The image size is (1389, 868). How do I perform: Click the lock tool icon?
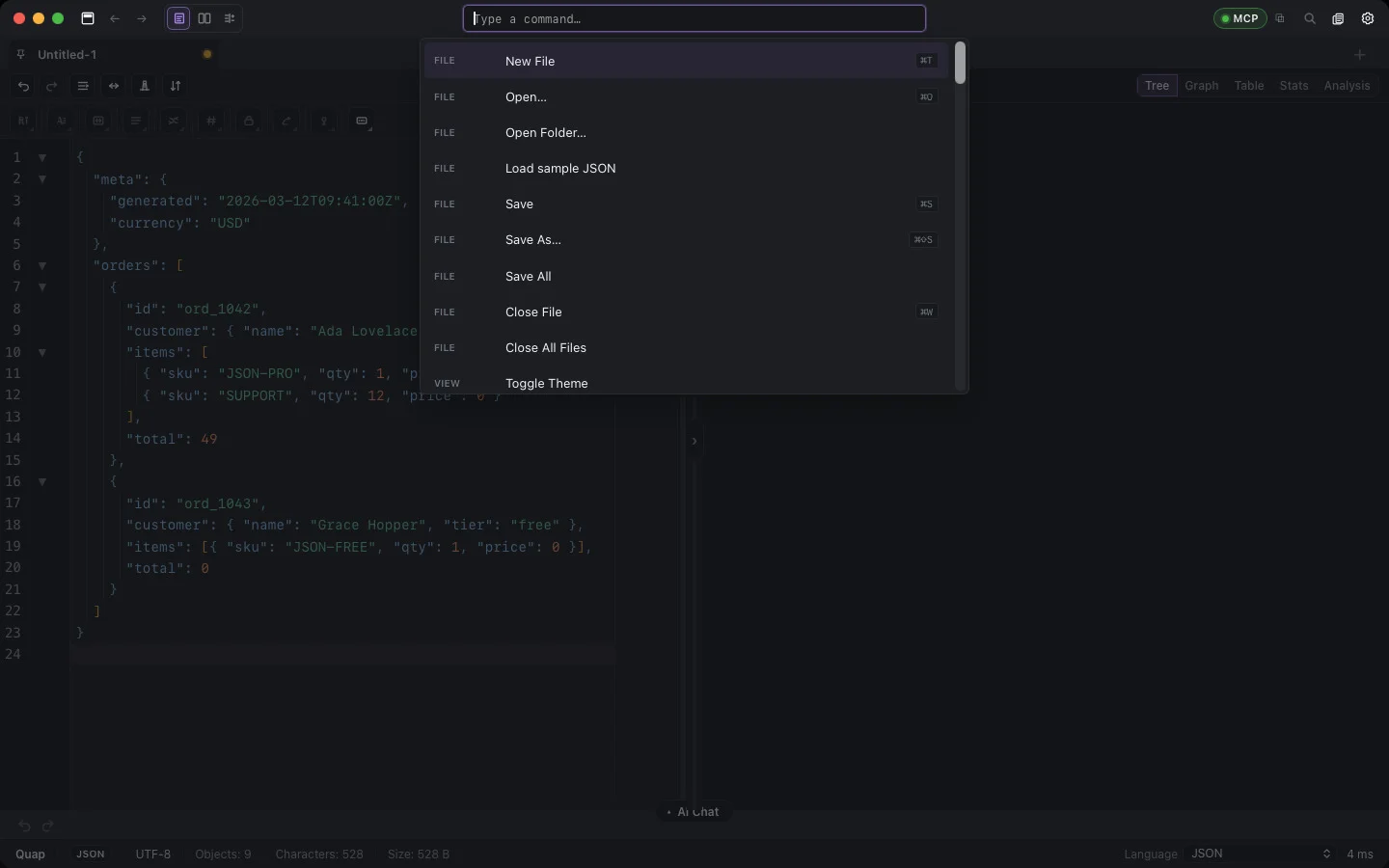[x=249, y=122]
